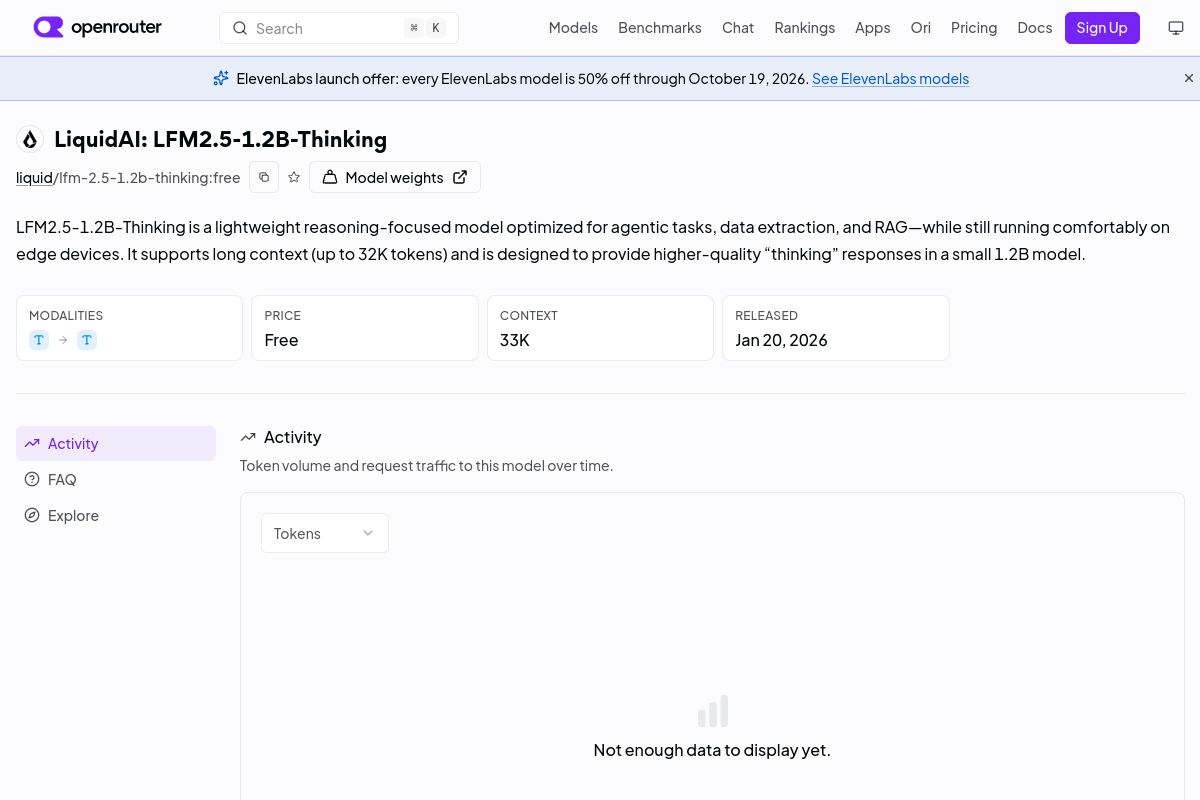Select the FAQ sidebar item
1200x800 pixels.
click(x=116, y=480)
